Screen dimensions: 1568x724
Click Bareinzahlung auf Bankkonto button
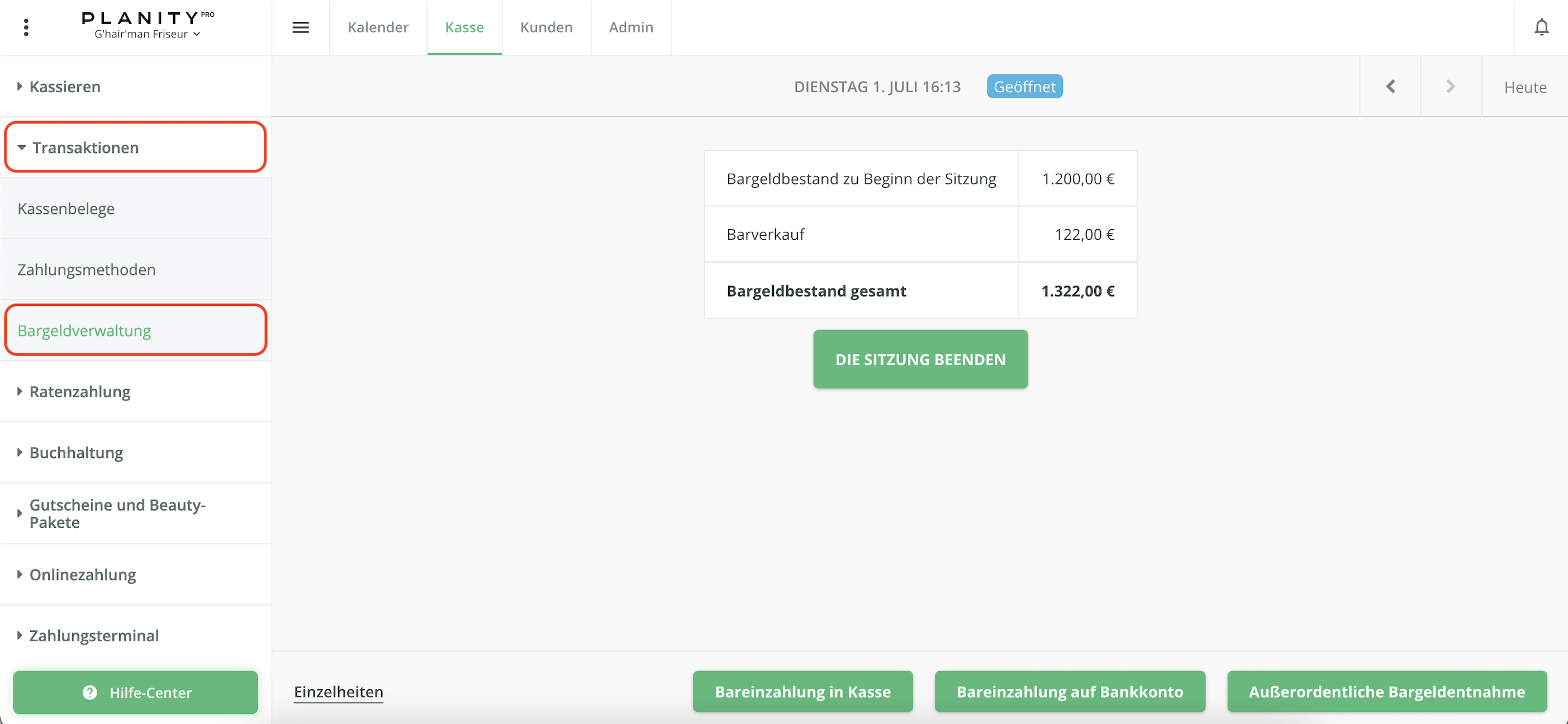(1070, 692)
